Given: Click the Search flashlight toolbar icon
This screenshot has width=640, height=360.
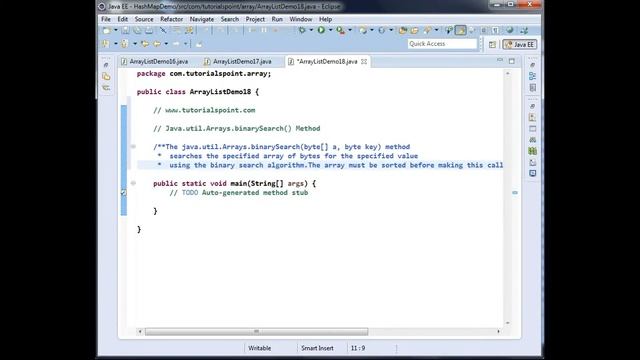Looking at the screenshot, I should [x=427, y=30].
